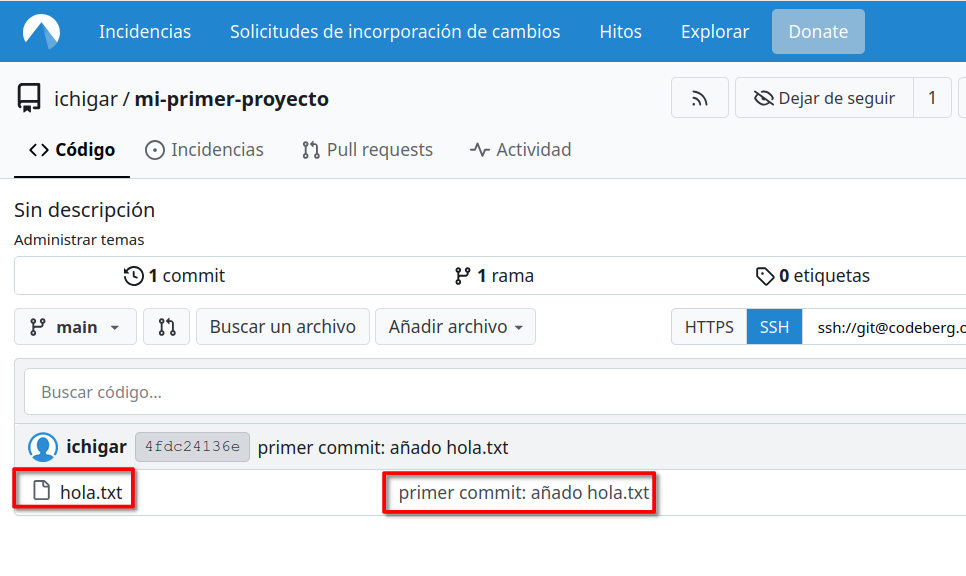Click the compare branches icon button
The width and height of the screenshot is (966, 576).
pyautogui.click(x=167, y=327)
